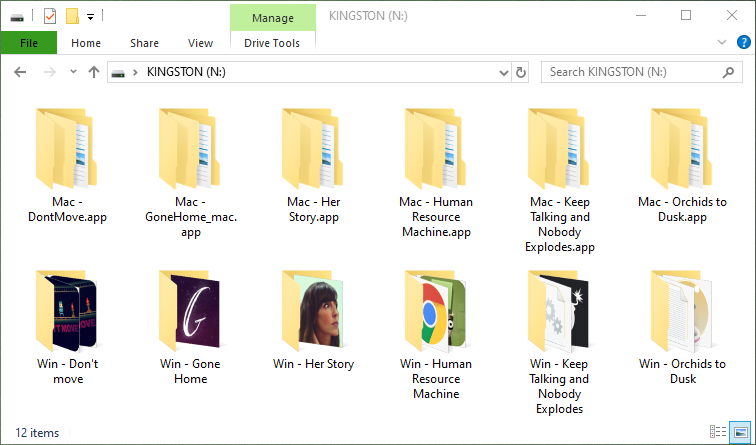Expand the address bar path chevron

(135, 72)
